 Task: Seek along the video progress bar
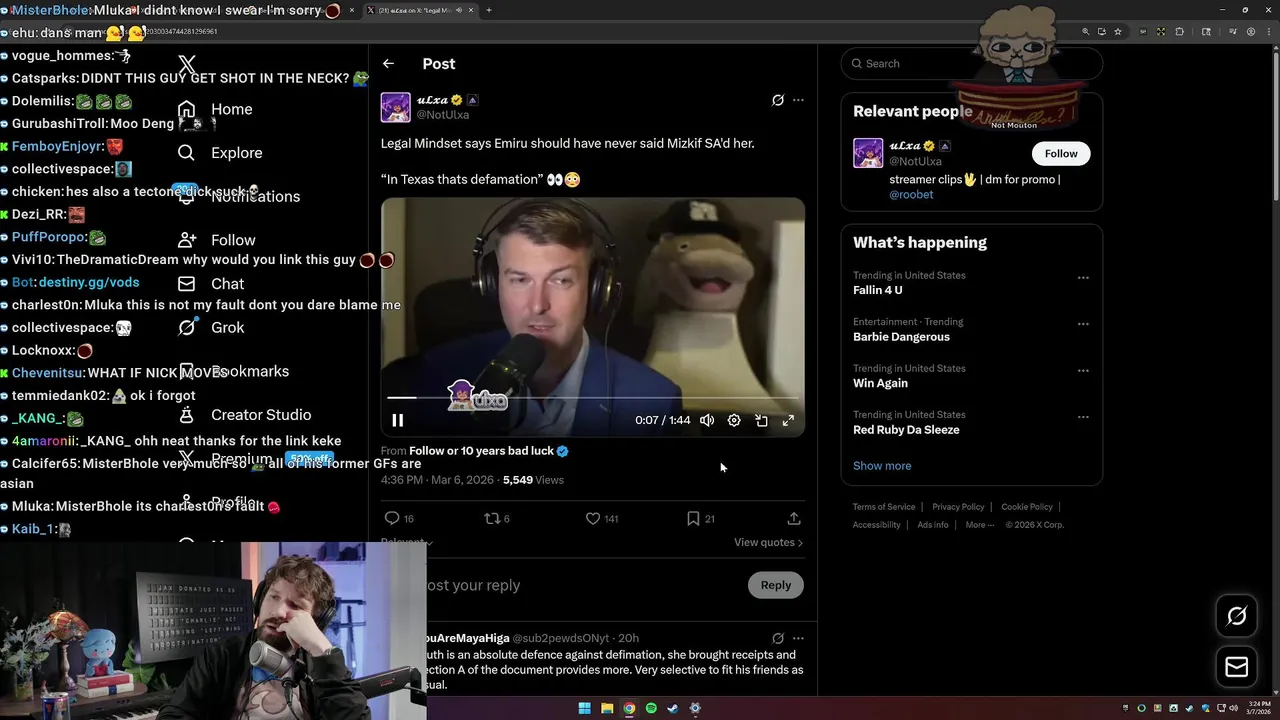[592, 398]
